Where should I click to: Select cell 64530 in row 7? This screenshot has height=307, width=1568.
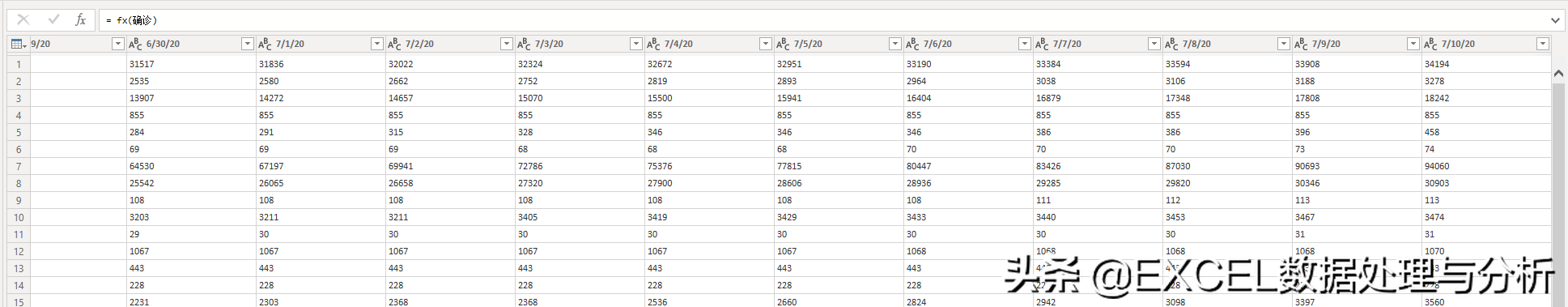click(191, 166)
